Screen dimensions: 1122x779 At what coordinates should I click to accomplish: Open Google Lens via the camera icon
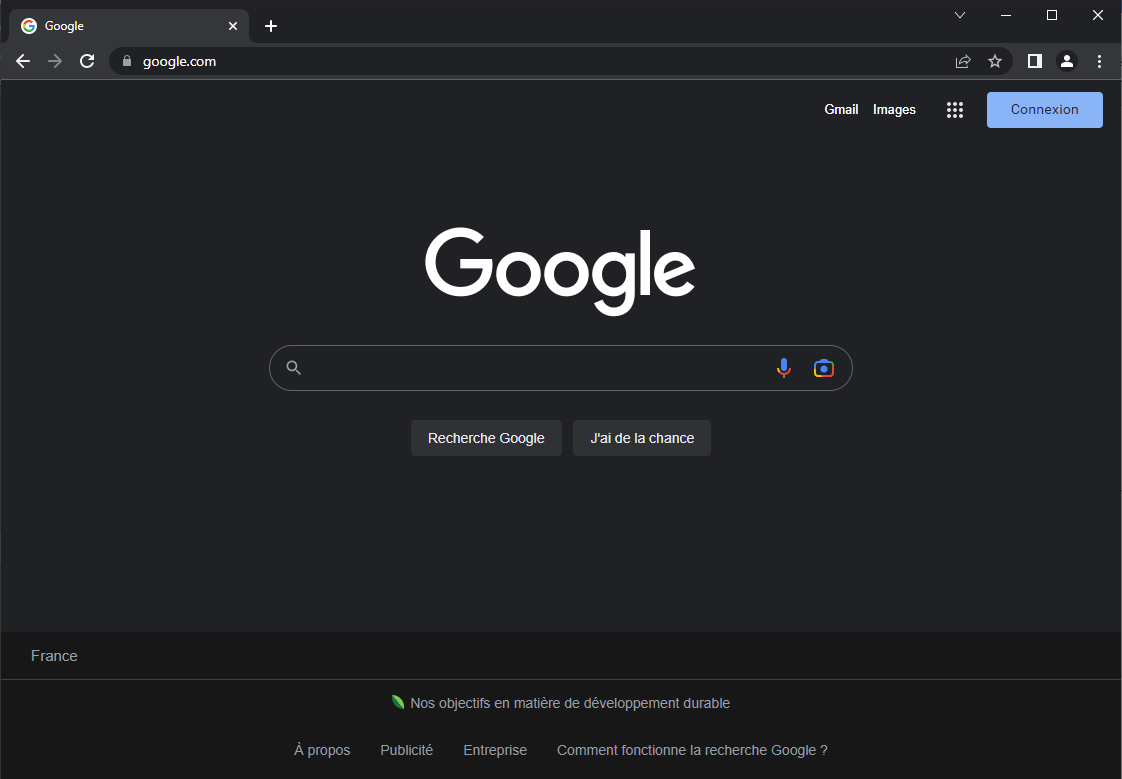click(822, 368)
